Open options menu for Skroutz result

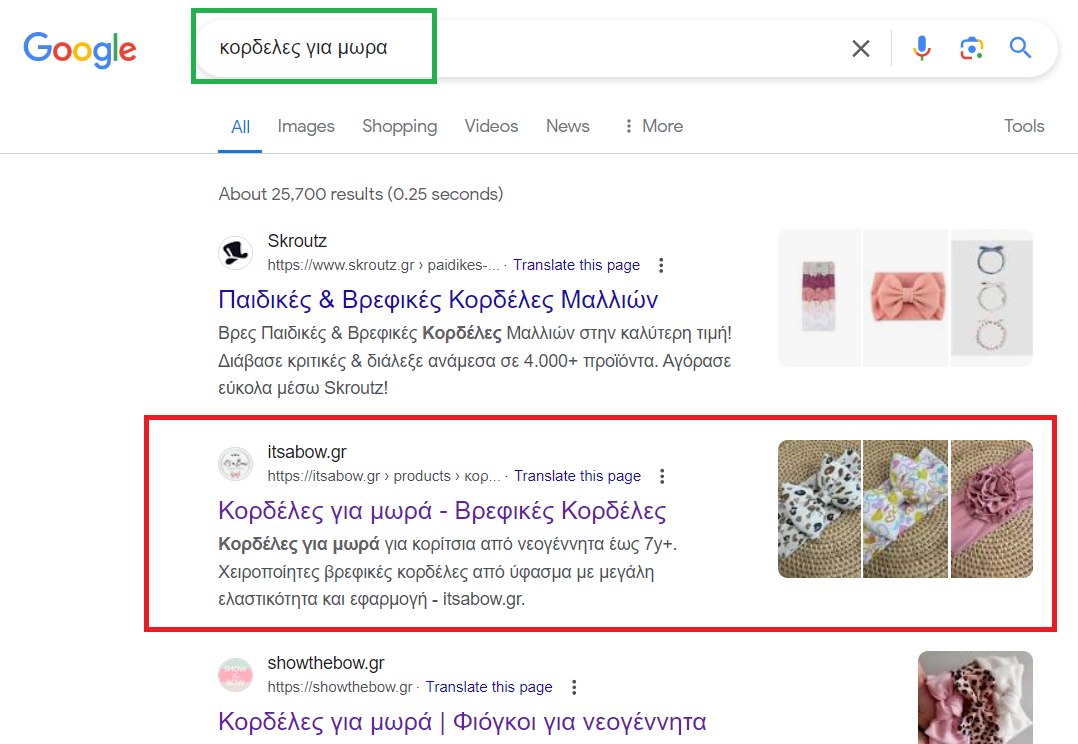coord(661,265)
